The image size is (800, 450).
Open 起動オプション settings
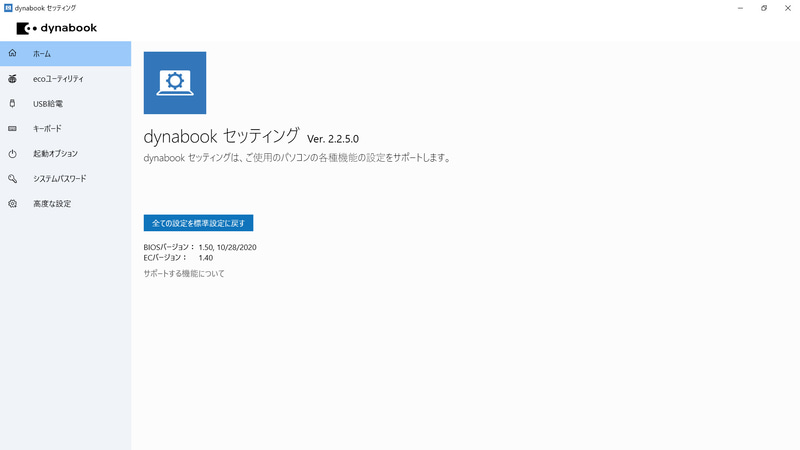[65, 154]
